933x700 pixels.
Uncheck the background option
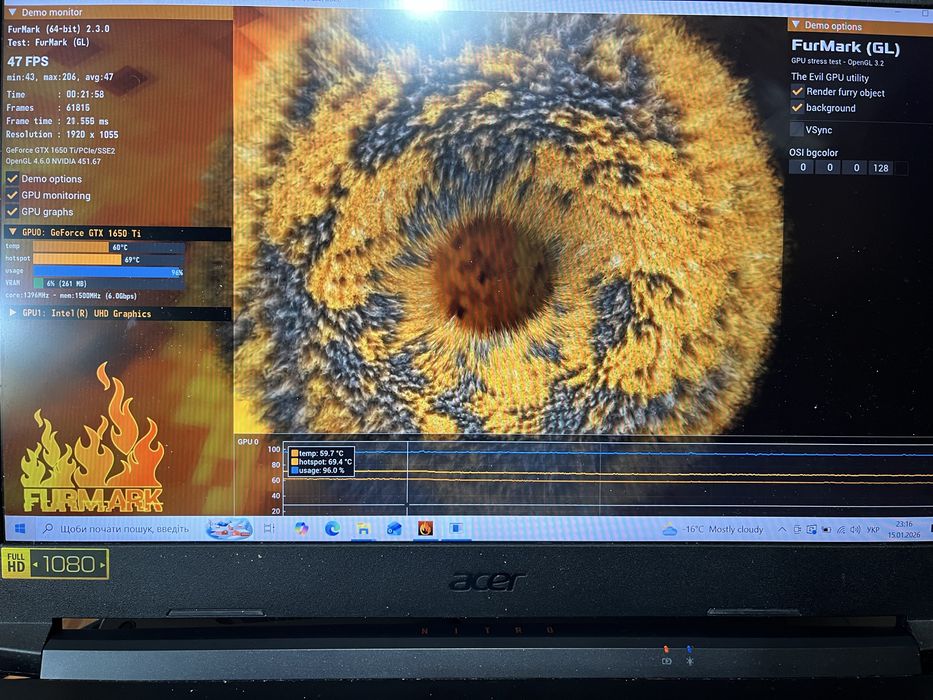coord(797,108)
